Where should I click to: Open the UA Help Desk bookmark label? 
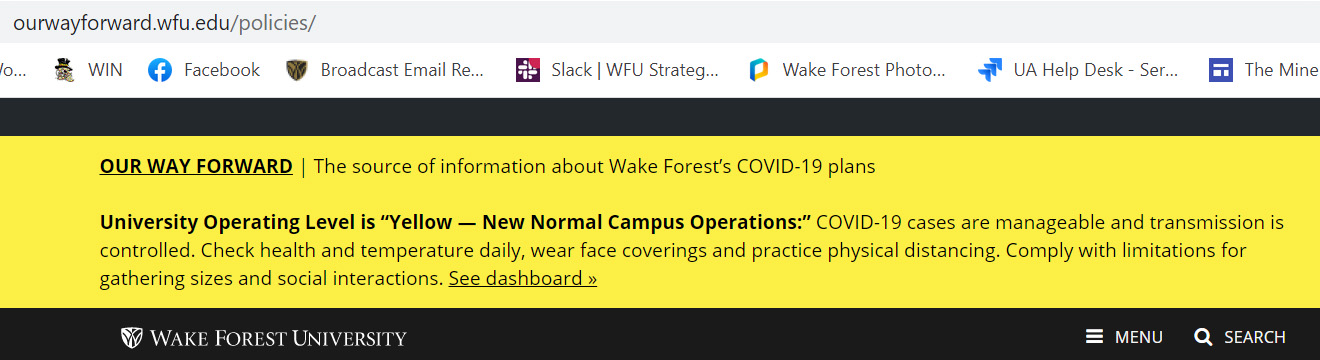1096,70
